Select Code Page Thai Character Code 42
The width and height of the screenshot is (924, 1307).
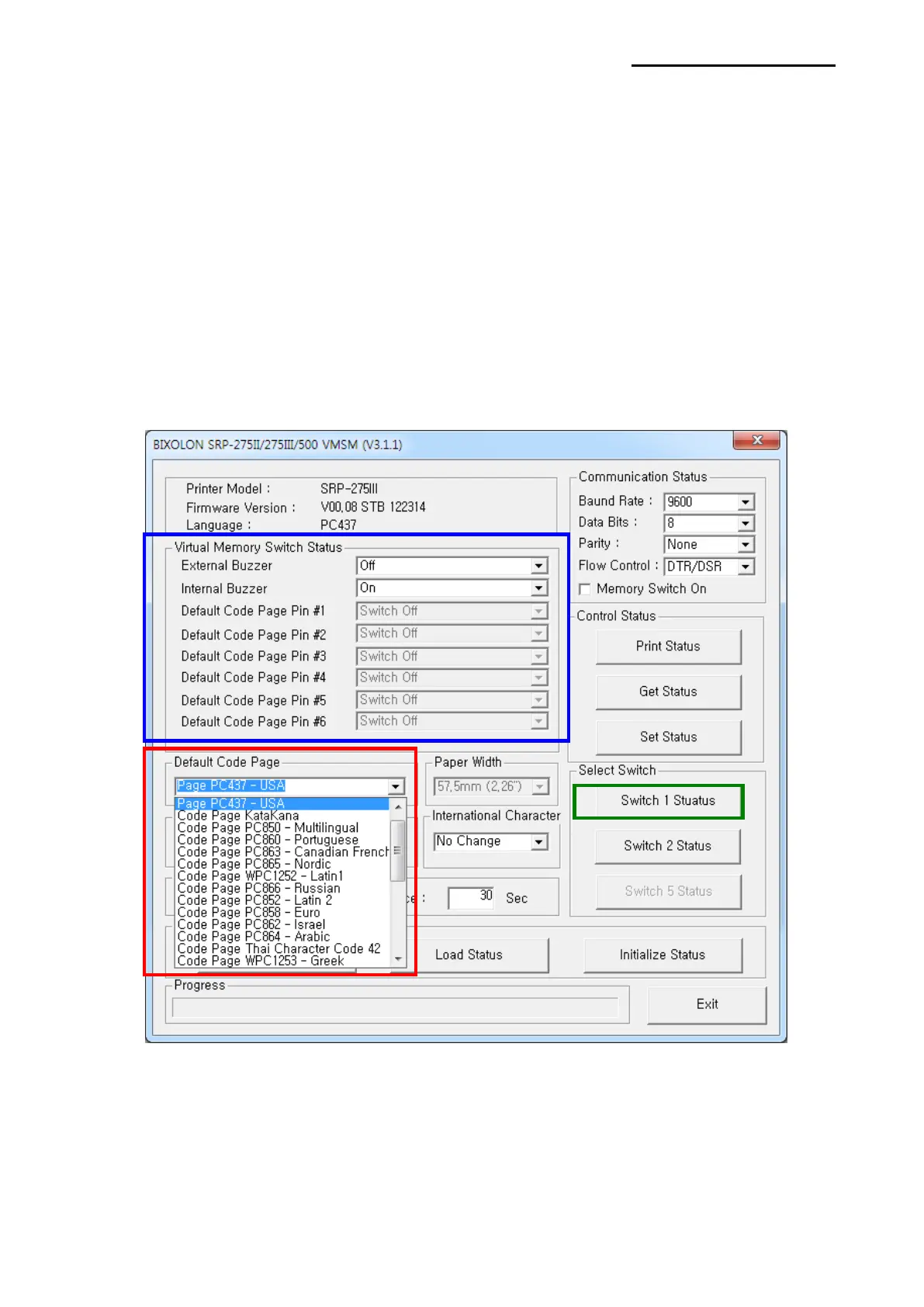[282, 949]
